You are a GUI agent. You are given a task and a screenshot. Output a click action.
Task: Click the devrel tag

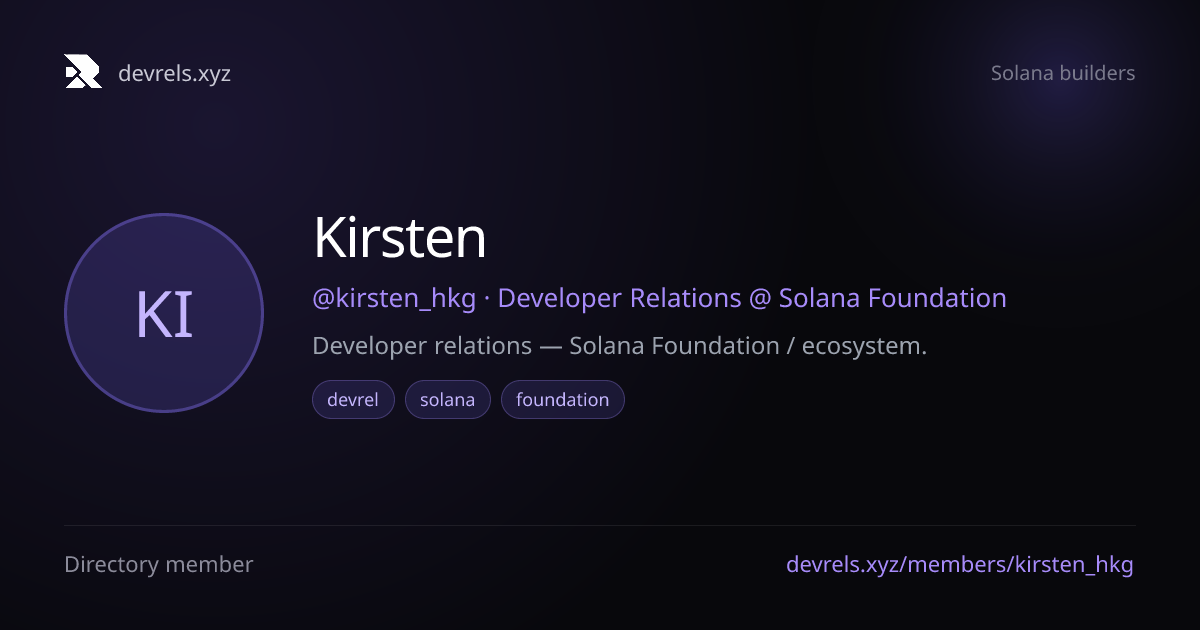pos(353,399)
